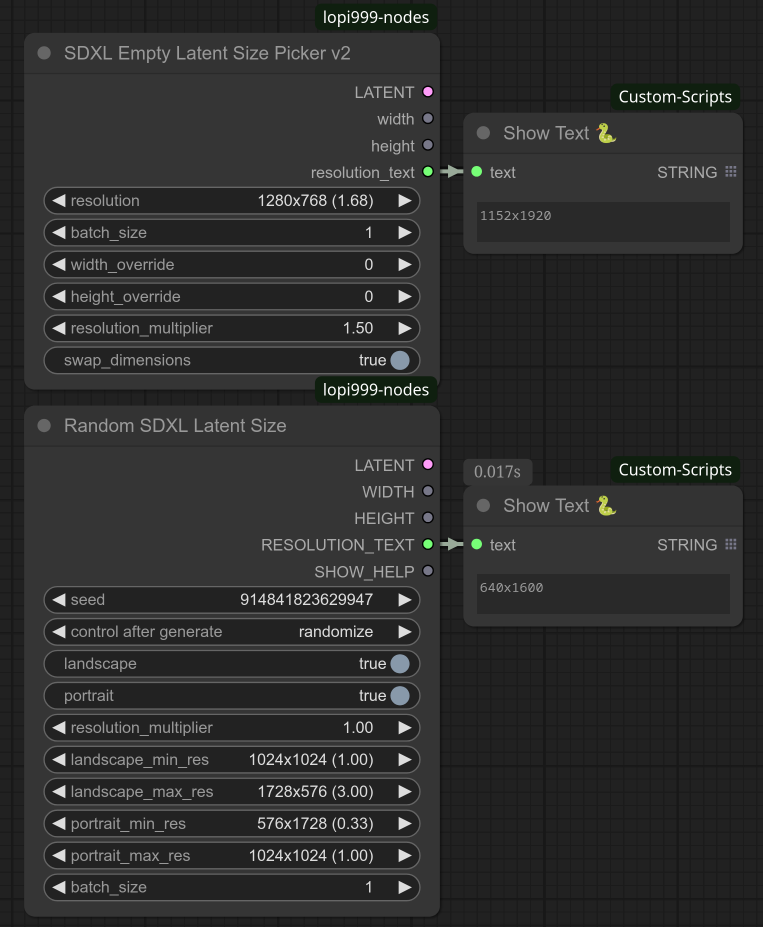The height and width of the screenshot is (927, 763).
Task: Open the control after generate dropdown
Action: [x=232, y=632]
